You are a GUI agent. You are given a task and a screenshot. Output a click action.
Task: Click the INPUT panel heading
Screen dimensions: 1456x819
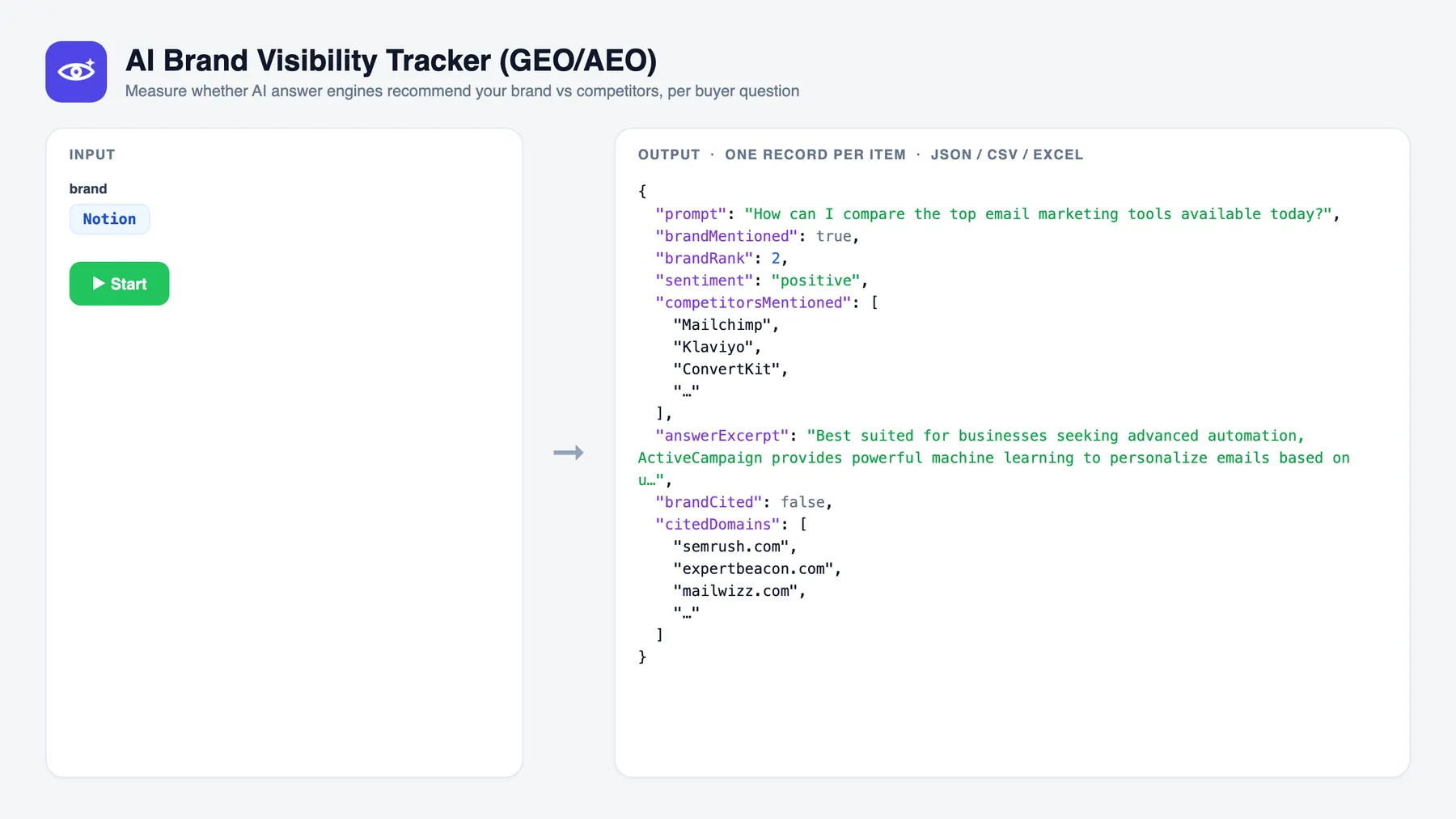click(92, 154)
